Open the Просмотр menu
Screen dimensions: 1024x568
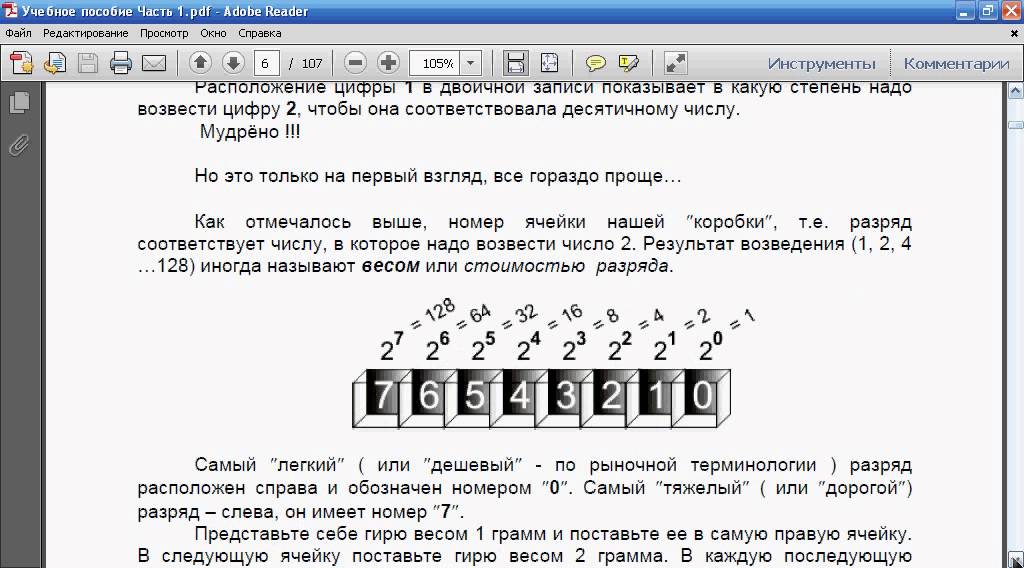[x=164, y=33]
